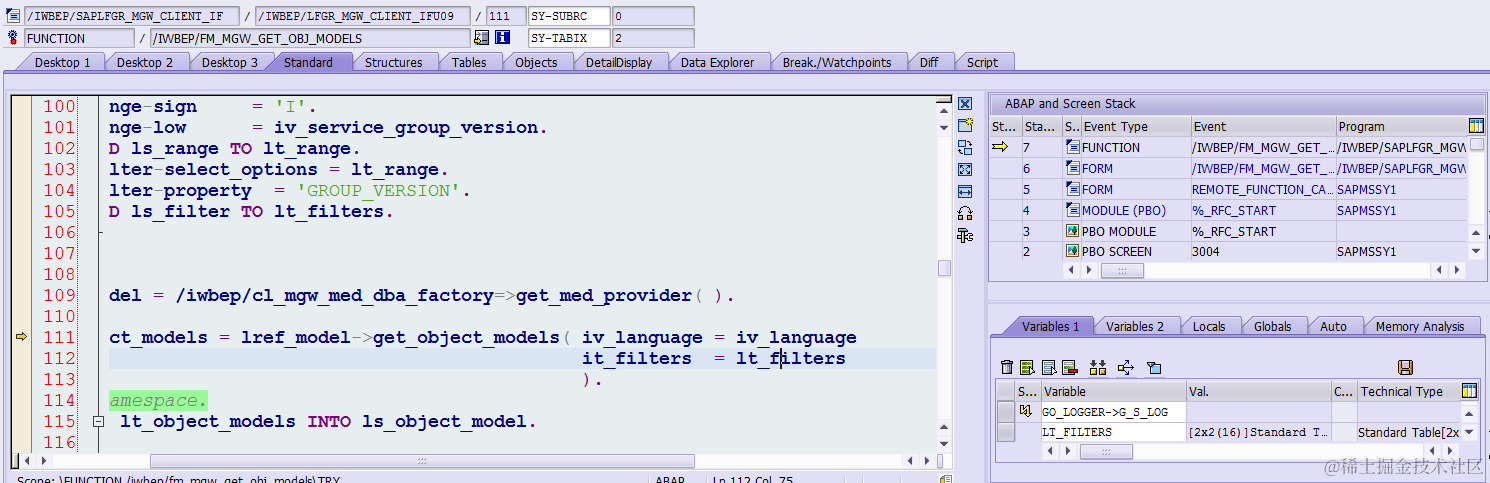Screen dimensions: 1490x483
Task: Open the DetailDisplay tab
Action: (x=619, y=62)
